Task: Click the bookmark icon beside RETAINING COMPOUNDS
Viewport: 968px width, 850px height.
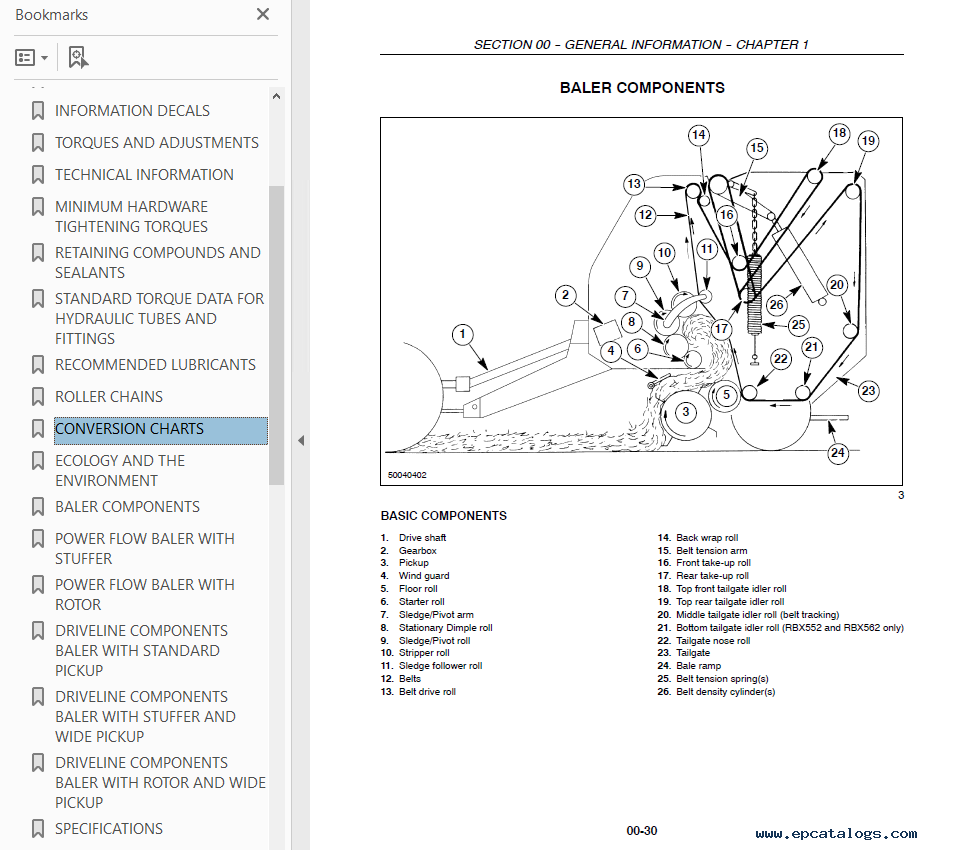Action: [x=38, y=252]
